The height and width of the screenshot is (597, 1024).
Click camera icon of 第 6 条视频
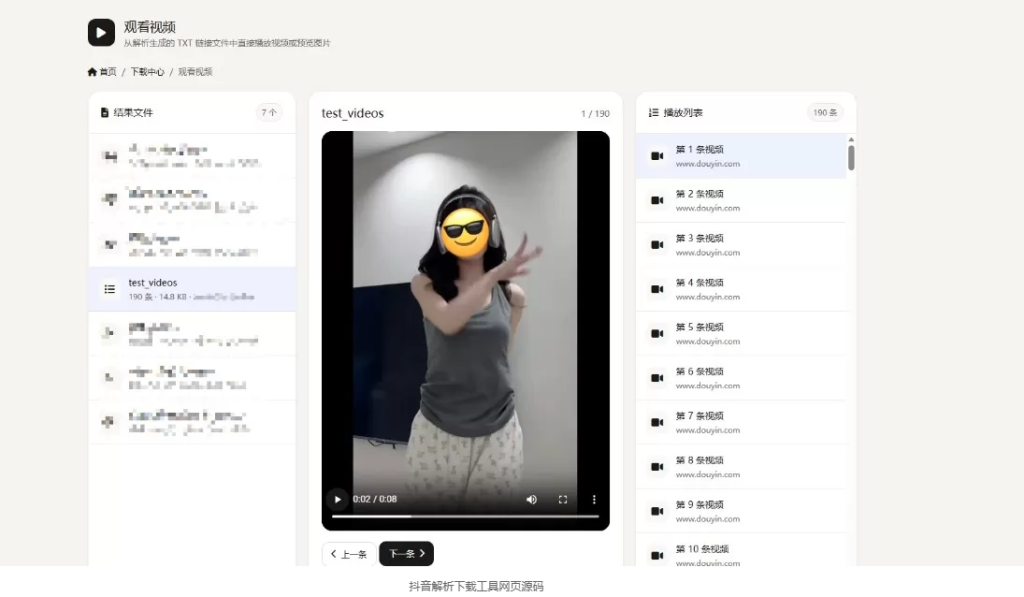(657, 378)
